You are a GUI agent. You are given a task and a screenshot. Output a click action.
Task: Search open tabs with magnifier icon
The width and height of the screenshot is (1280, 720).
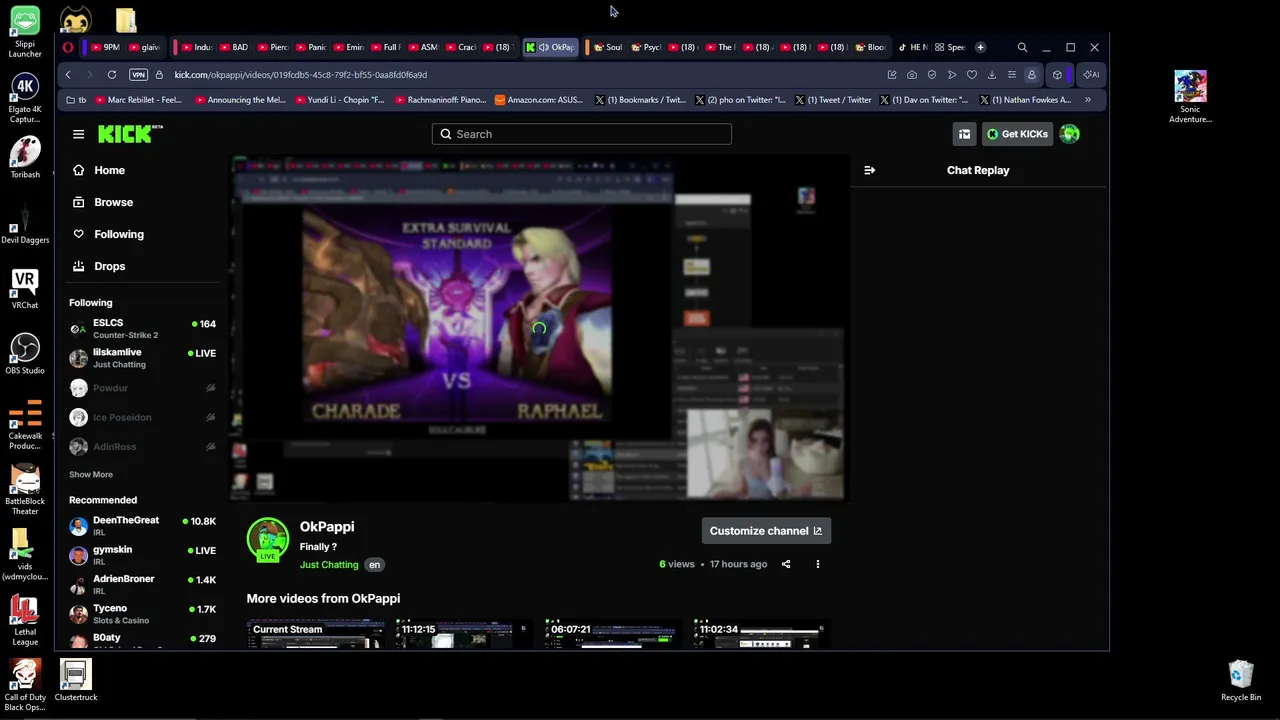tap(1022, 47)
